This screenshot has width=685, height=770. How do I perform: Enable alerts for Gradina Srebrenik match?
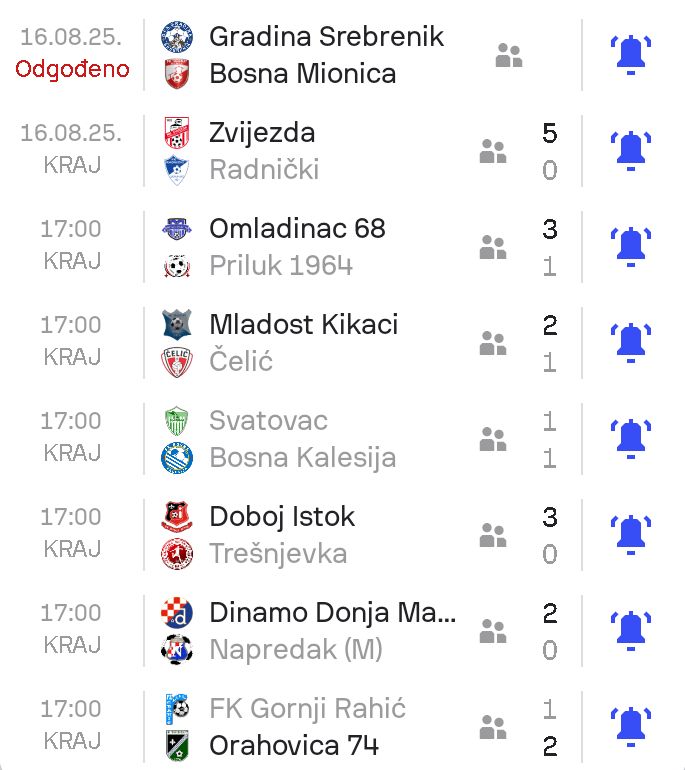pos(630,55)
